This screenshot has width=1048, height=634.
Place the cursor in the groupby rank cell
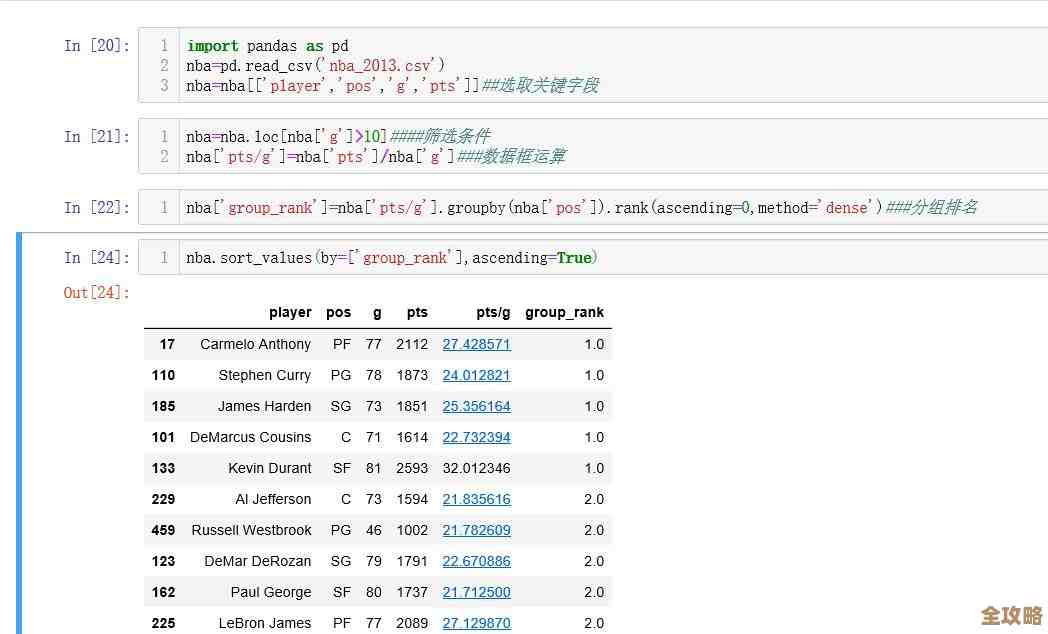pos(600,208)
